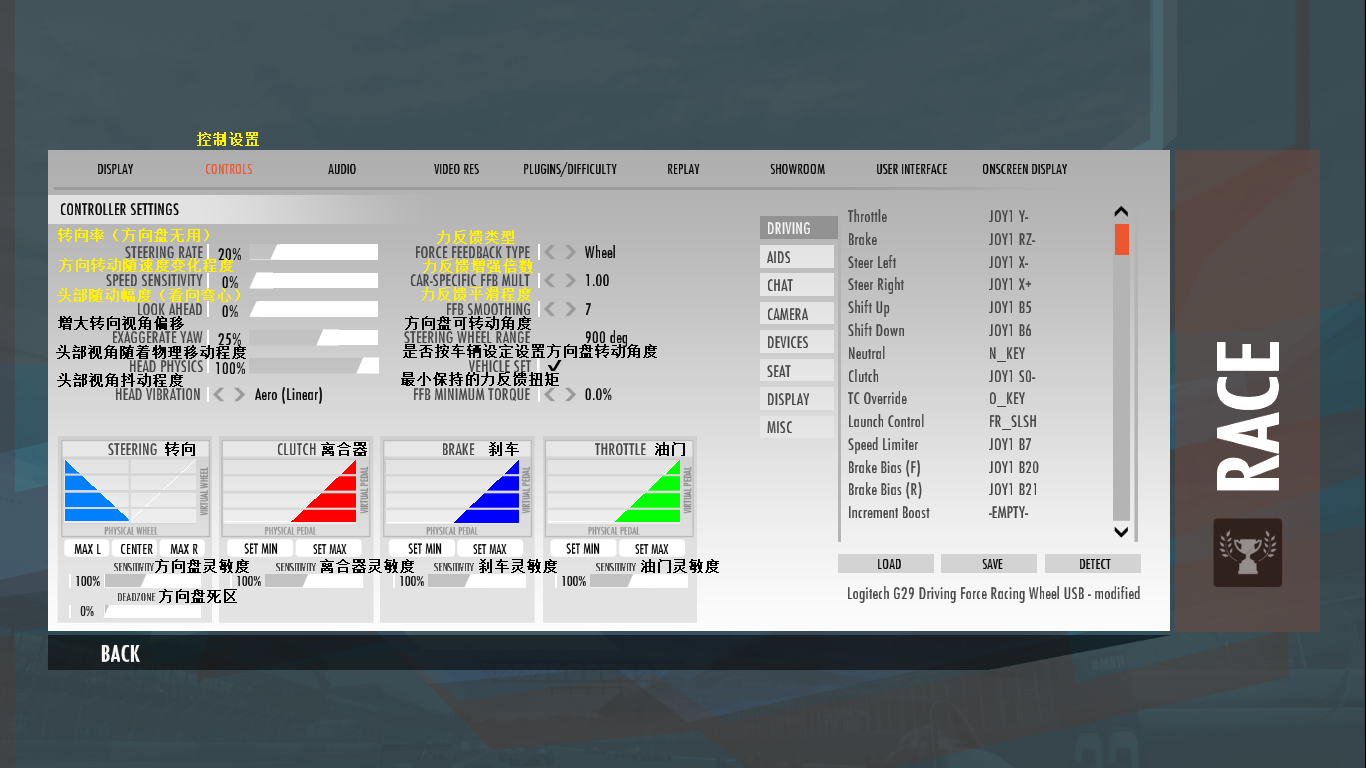Select the Chat control category
Image resolution: width=1366 pixels, height=768 pixels.
797,285
